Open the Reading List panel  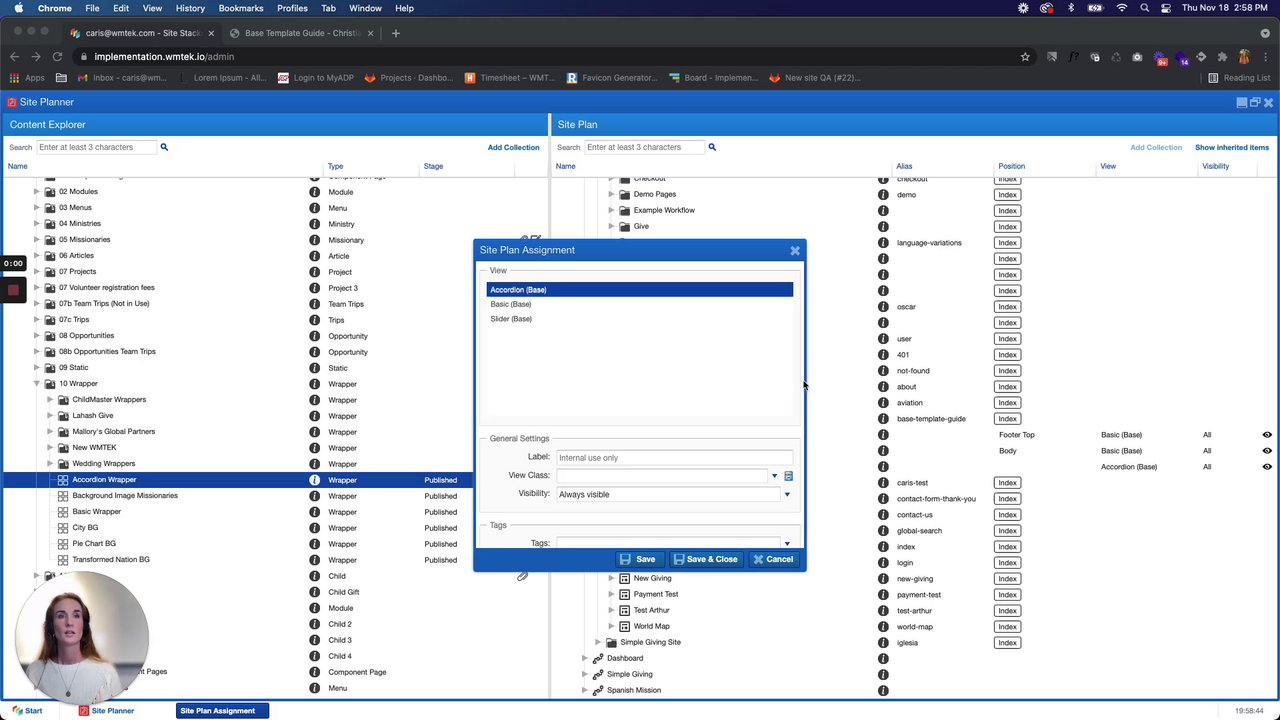1239,78
